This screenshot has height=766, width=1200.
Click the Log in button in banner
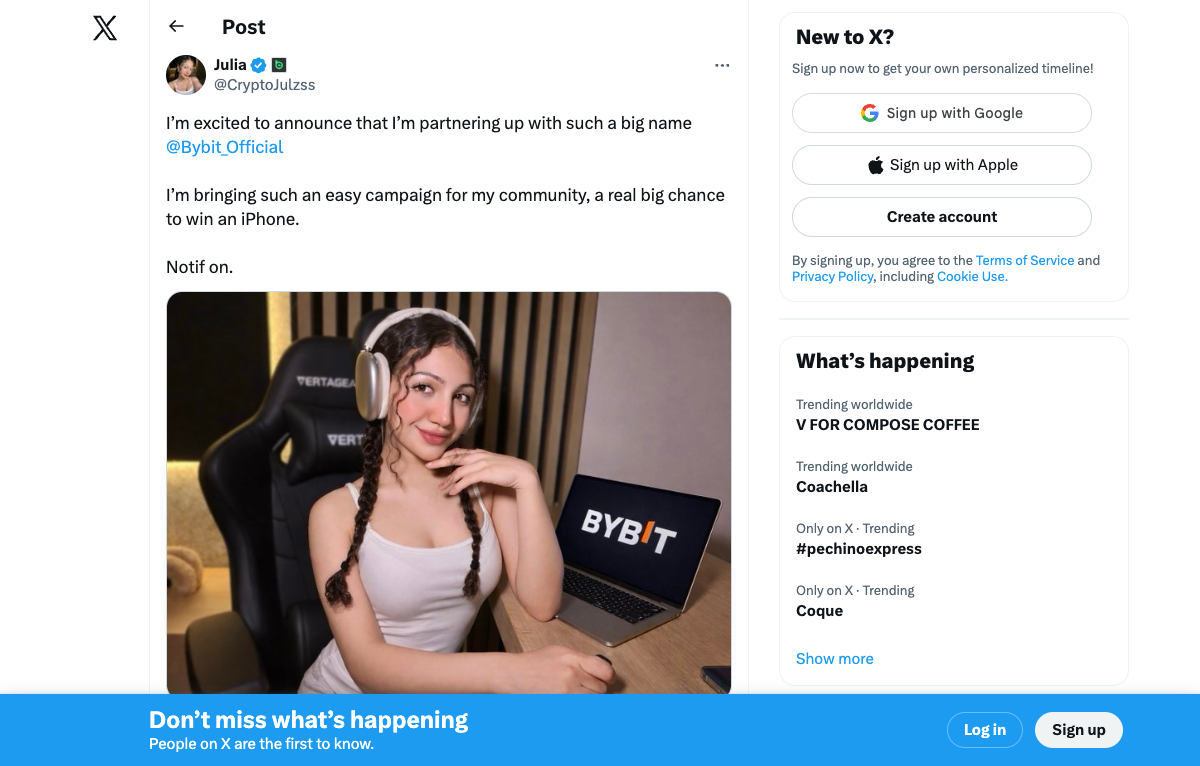(x=984, y=730)
